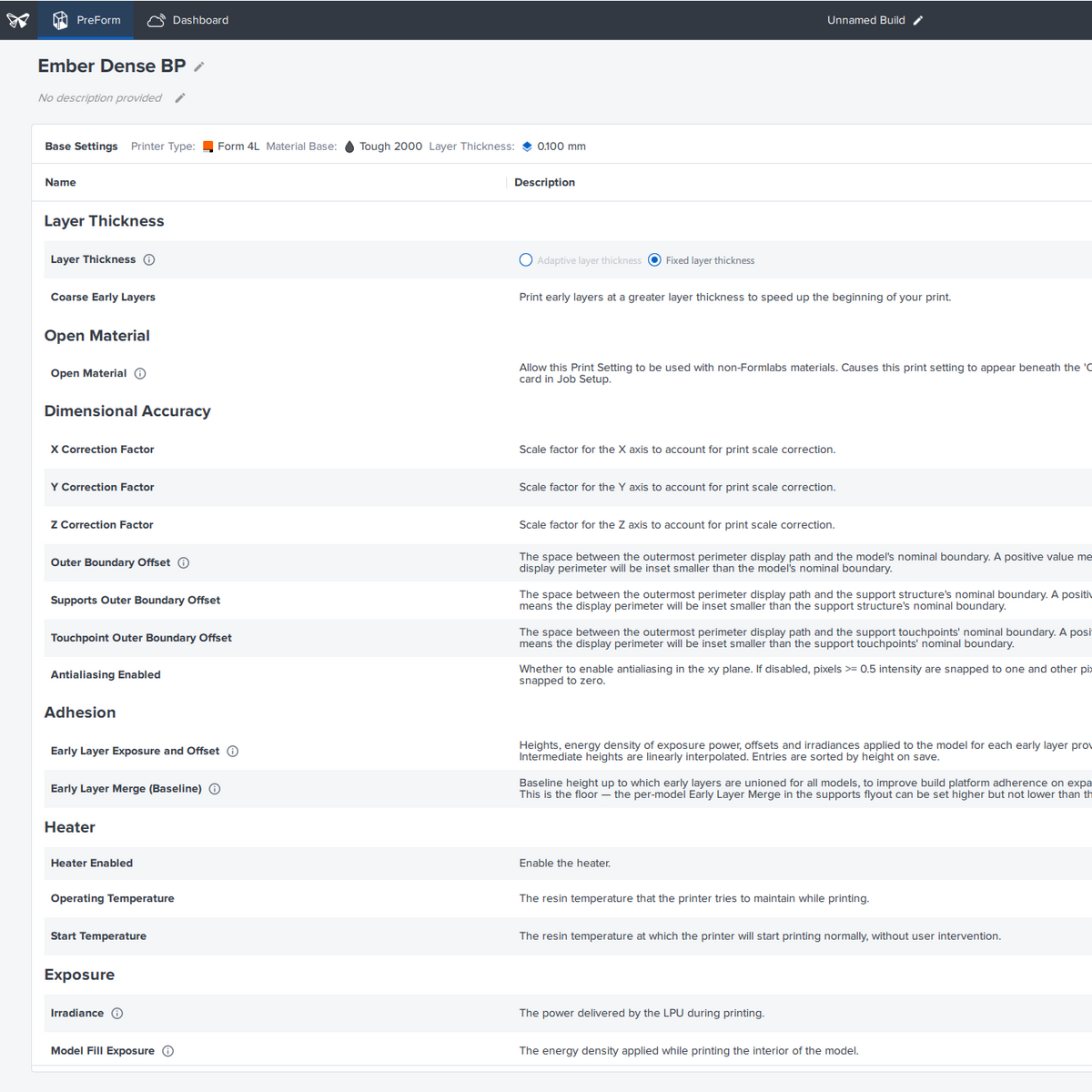Show info for Early Layer Exposure and Offset
Viewport: 1092px width, 1092px height.
(x=233, y=752)
